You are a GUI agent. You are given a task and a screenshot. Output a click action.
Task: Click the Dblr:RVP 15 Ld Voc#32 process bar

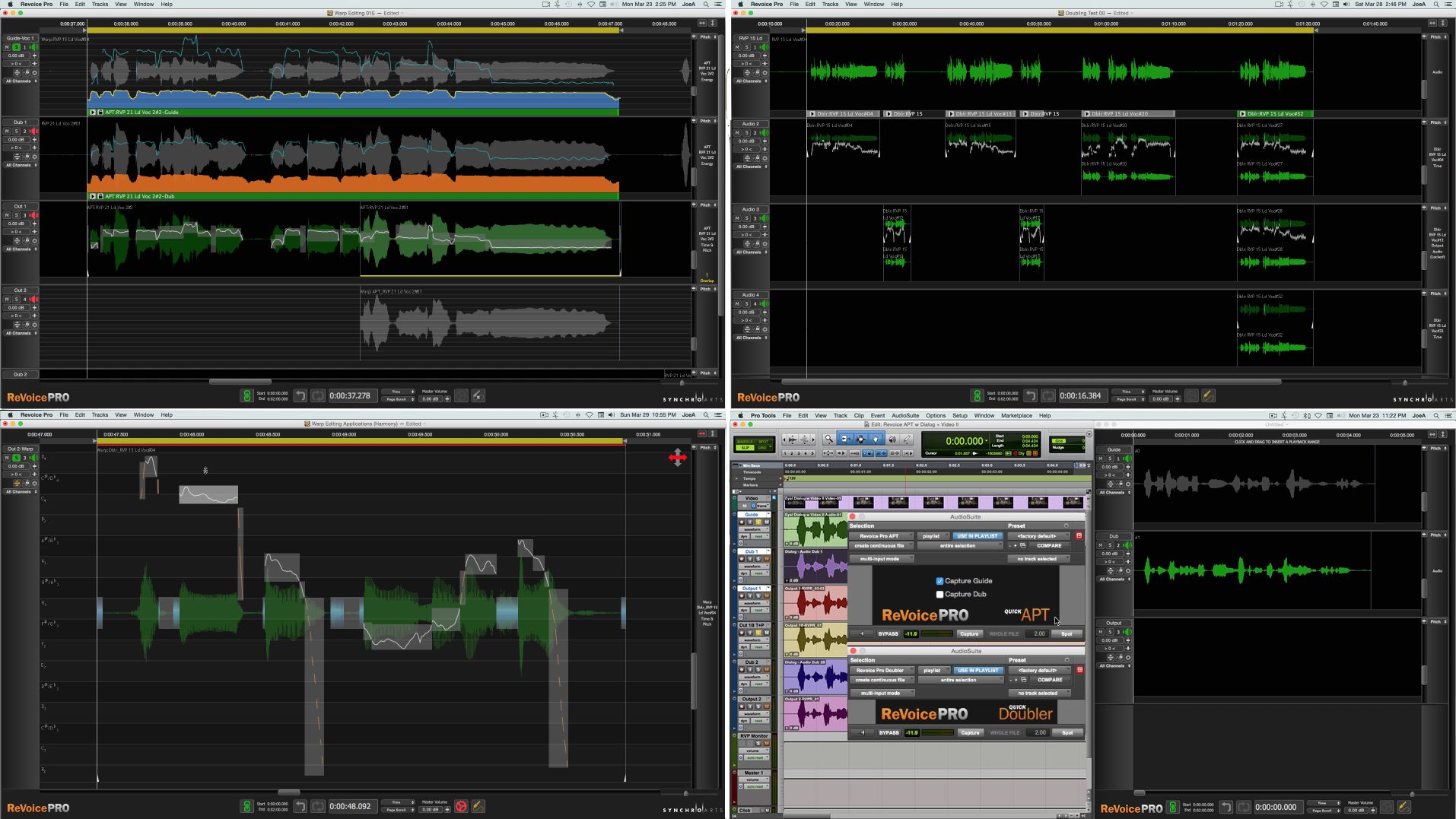coord(1274,113)
